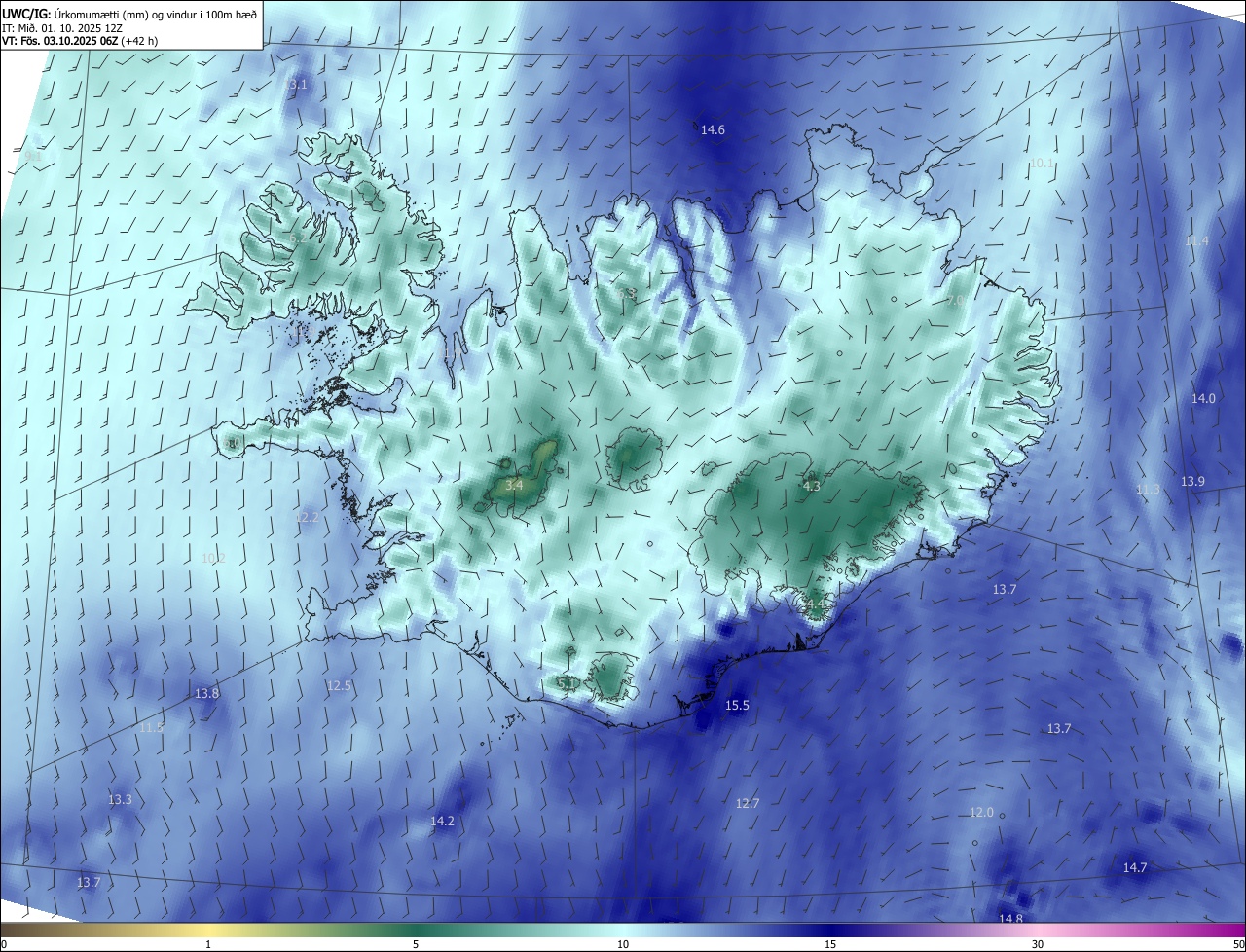Click the UWC/IG map title line
The image size is (1246, 952).
coord(129,13)
